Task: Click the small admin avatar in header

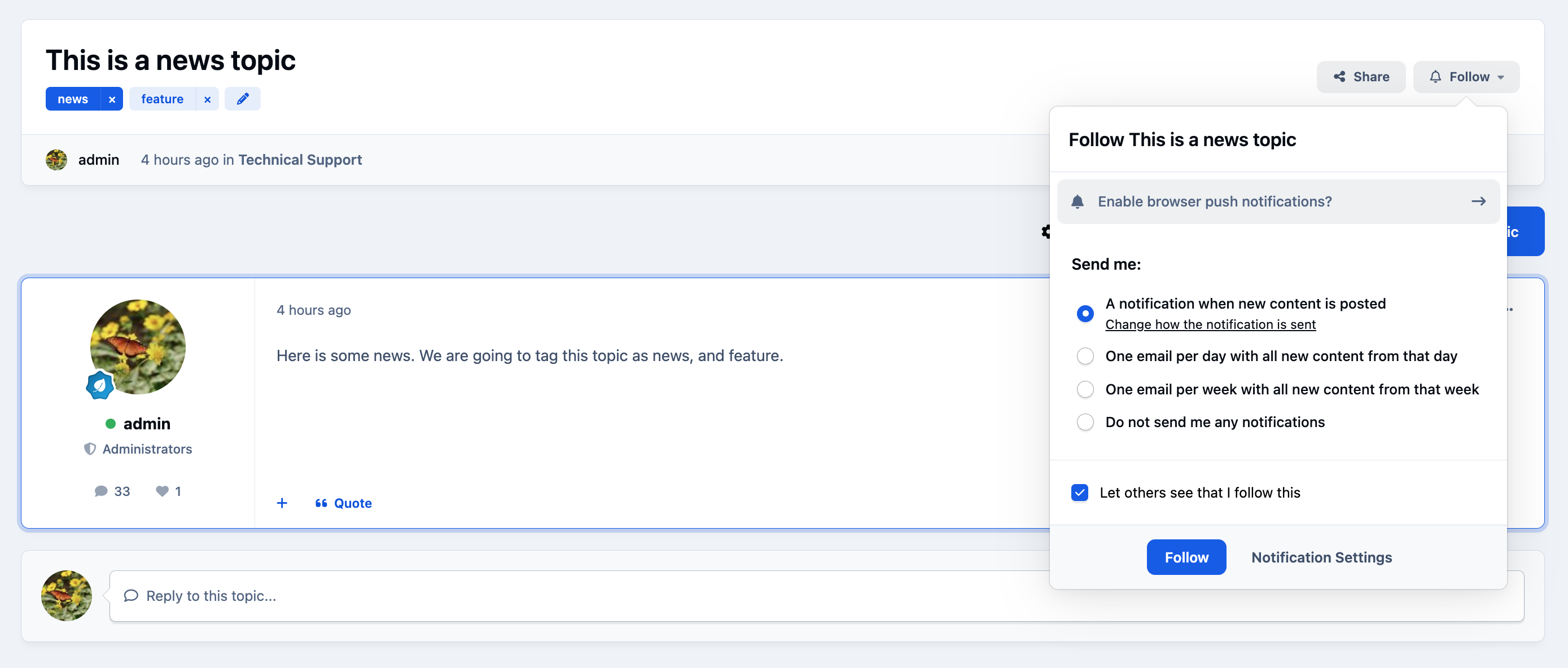Action: point(56,160)
